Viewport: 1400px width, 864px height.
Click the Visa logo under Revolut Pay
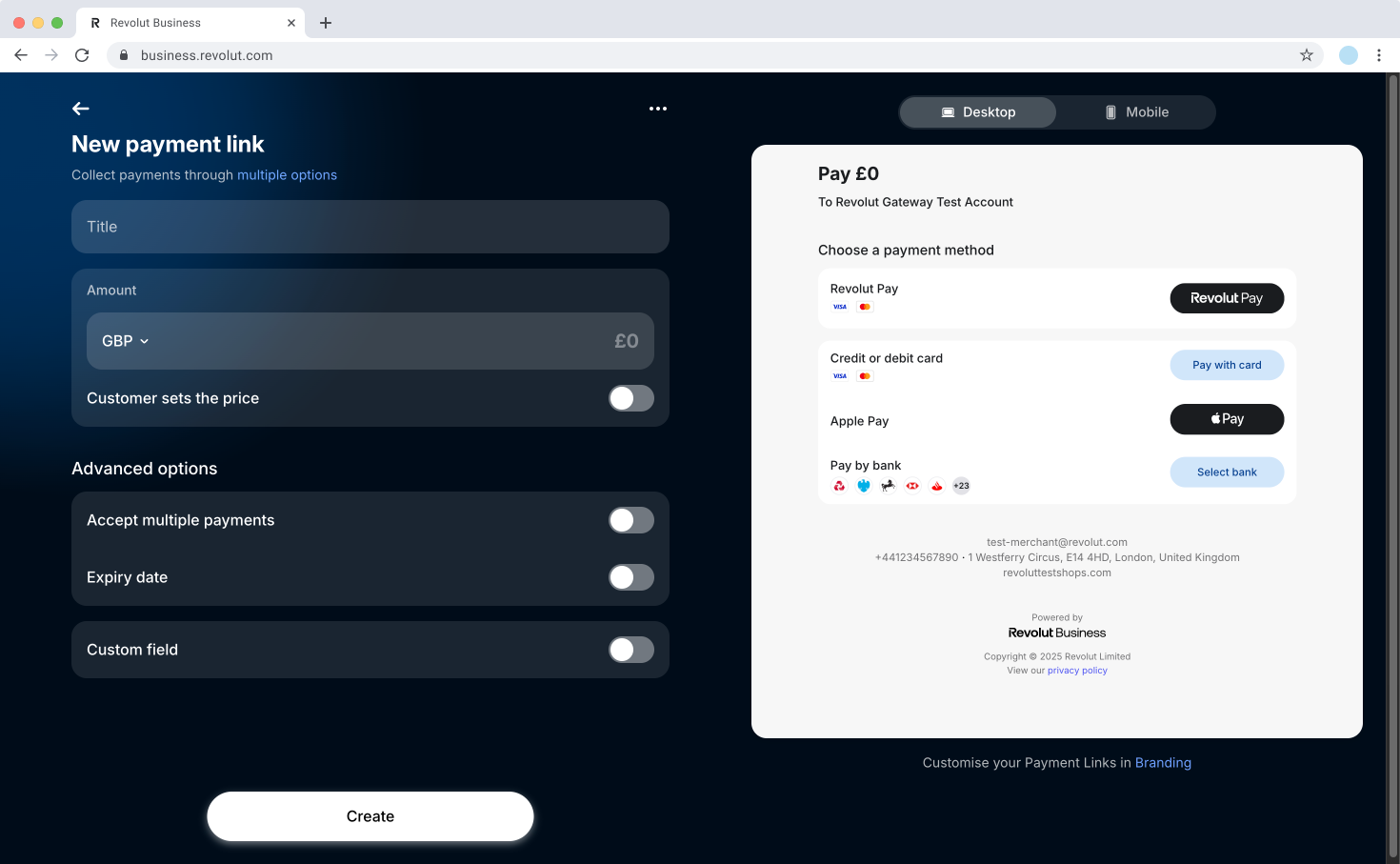click(x=840, y=307)
